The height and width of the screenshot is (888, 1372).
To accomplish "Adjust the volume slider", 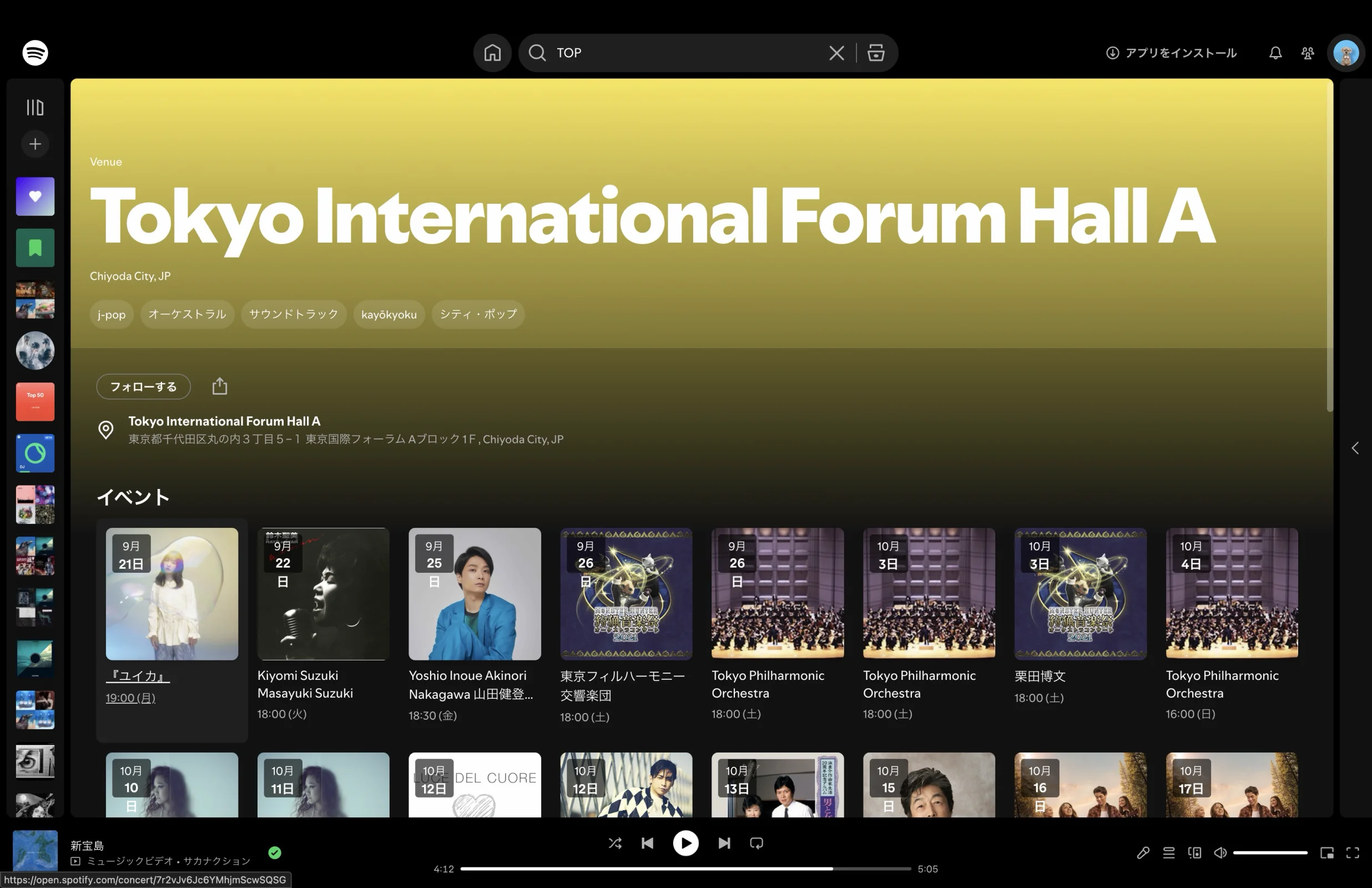I will [1270, 853].
